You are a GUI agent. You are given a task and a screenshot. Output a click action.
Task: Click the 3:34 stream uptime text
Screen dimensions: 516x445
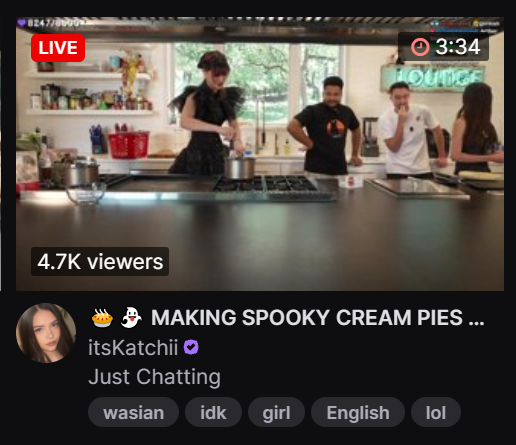(x=458, y=47)
